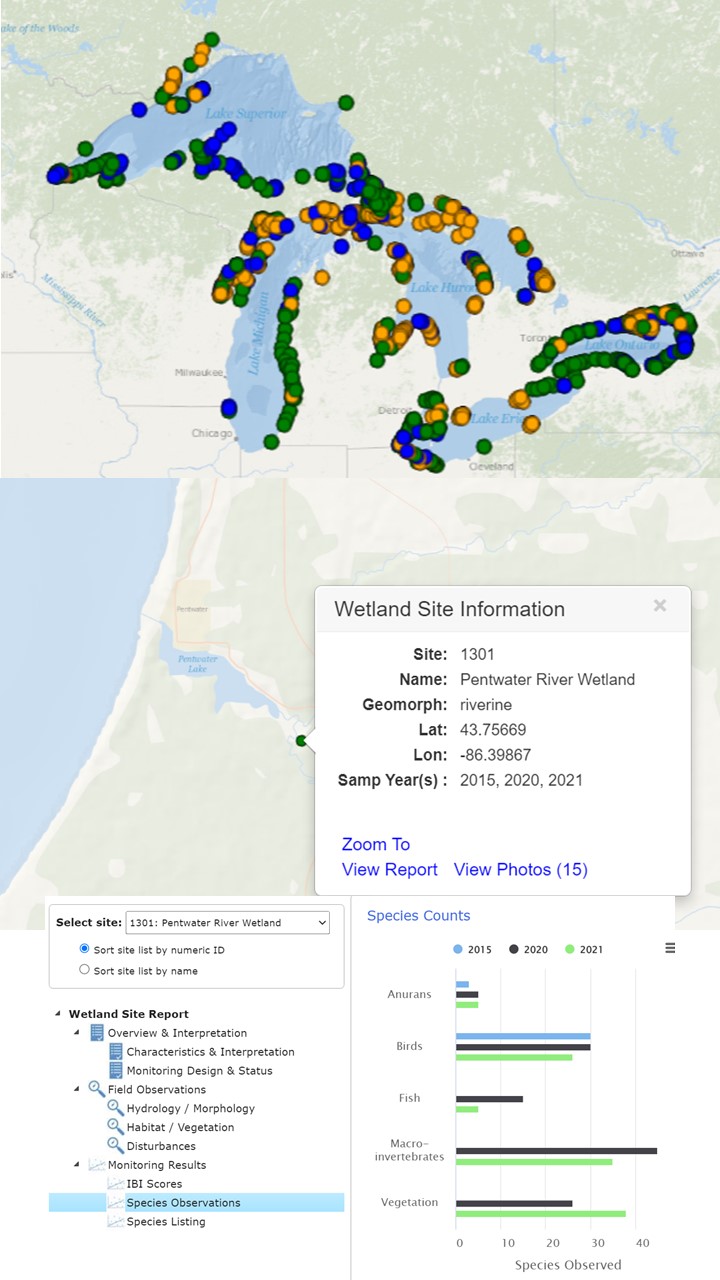720x1280 pixels.
Task: Select 'Sort site list by name' option
Action: point(84,970)
